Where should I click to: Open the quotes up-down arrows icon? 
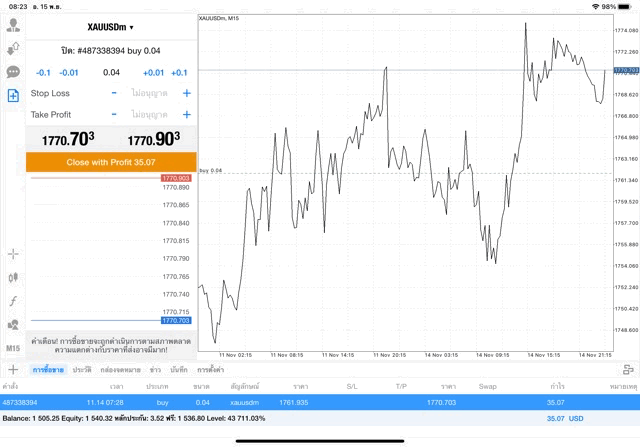13,49
